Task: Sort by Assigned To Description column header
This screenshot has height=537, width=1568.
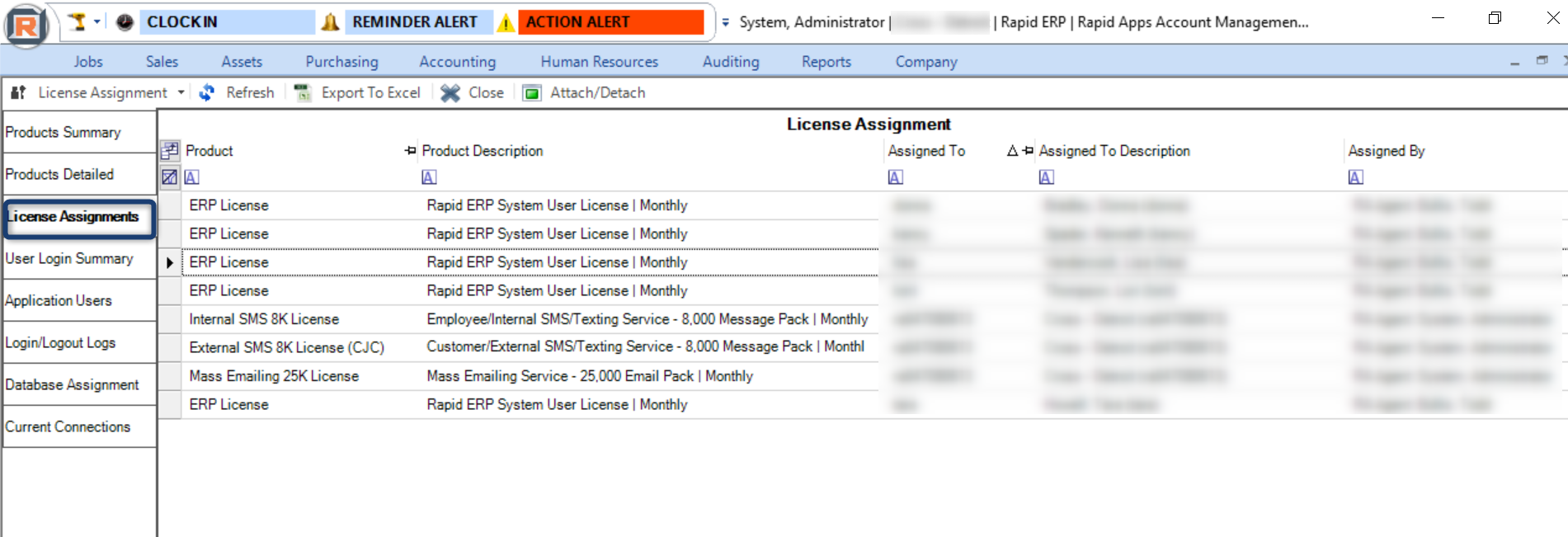Action: 1114,151
